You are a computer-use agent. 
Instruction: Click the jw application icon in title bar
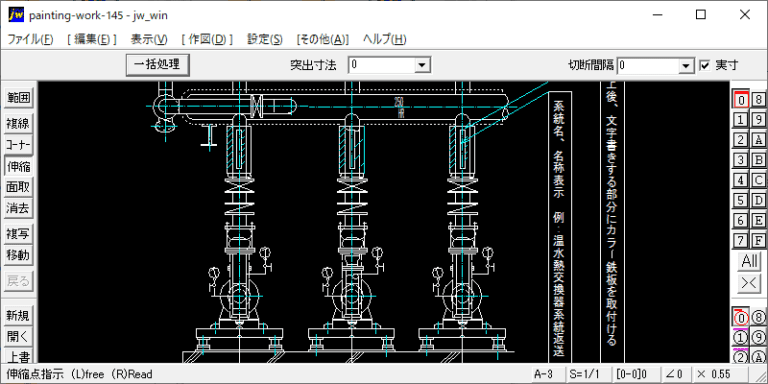point(16,15)
